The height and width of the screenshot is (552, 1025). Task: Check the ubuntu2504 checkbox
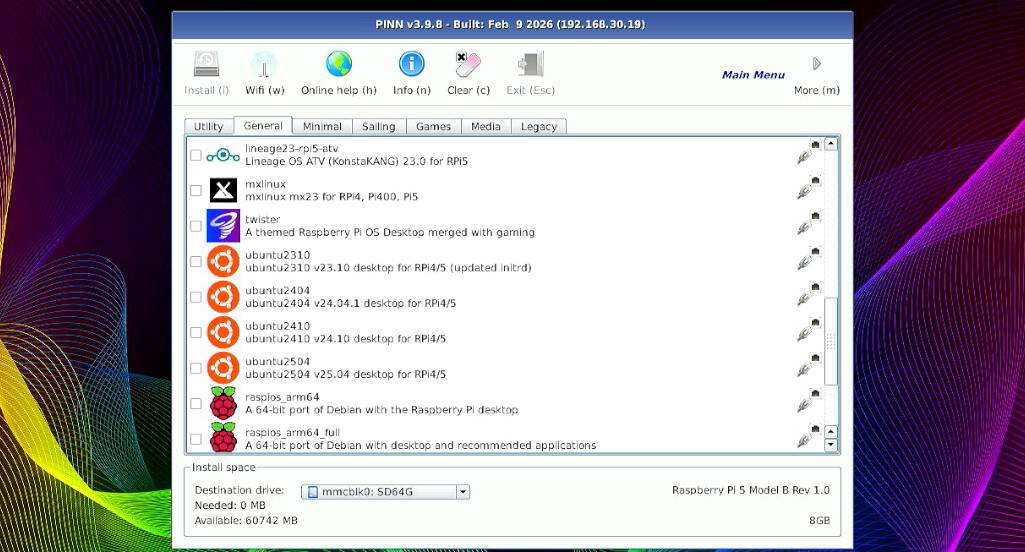[195, 368]
